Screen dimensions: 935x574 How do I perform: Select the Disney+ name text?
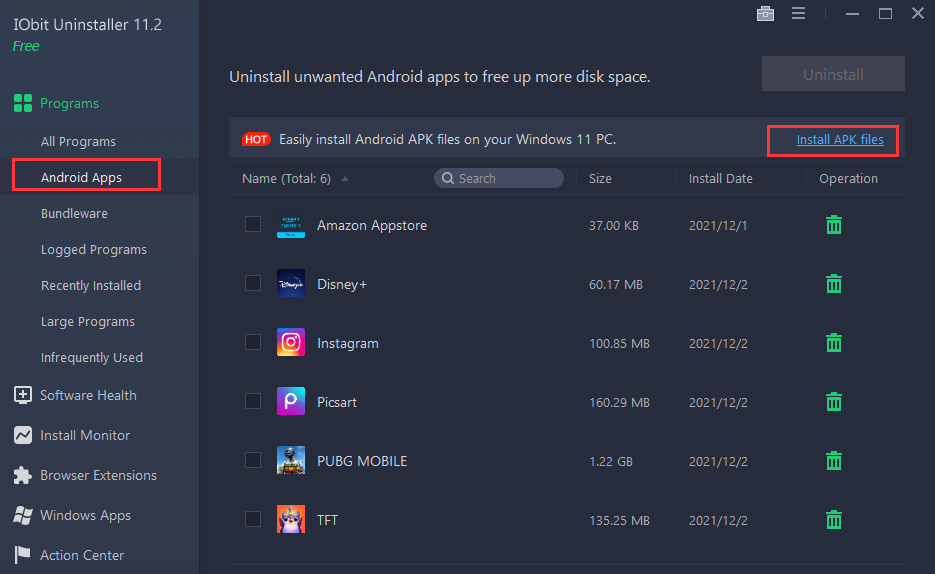(342, 284)
